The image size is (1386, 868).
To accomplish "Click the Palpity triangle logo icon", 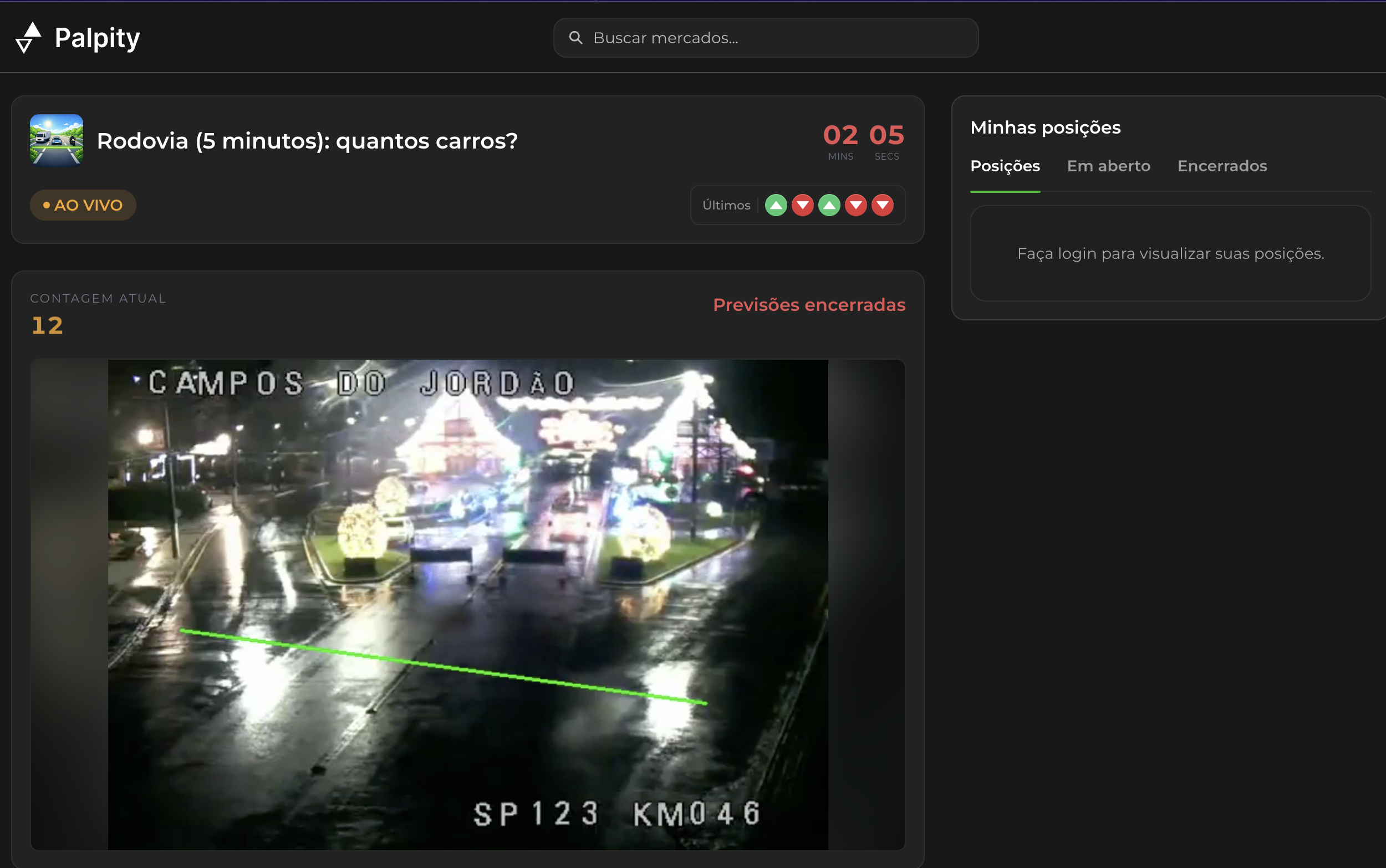I will (28, 38).
